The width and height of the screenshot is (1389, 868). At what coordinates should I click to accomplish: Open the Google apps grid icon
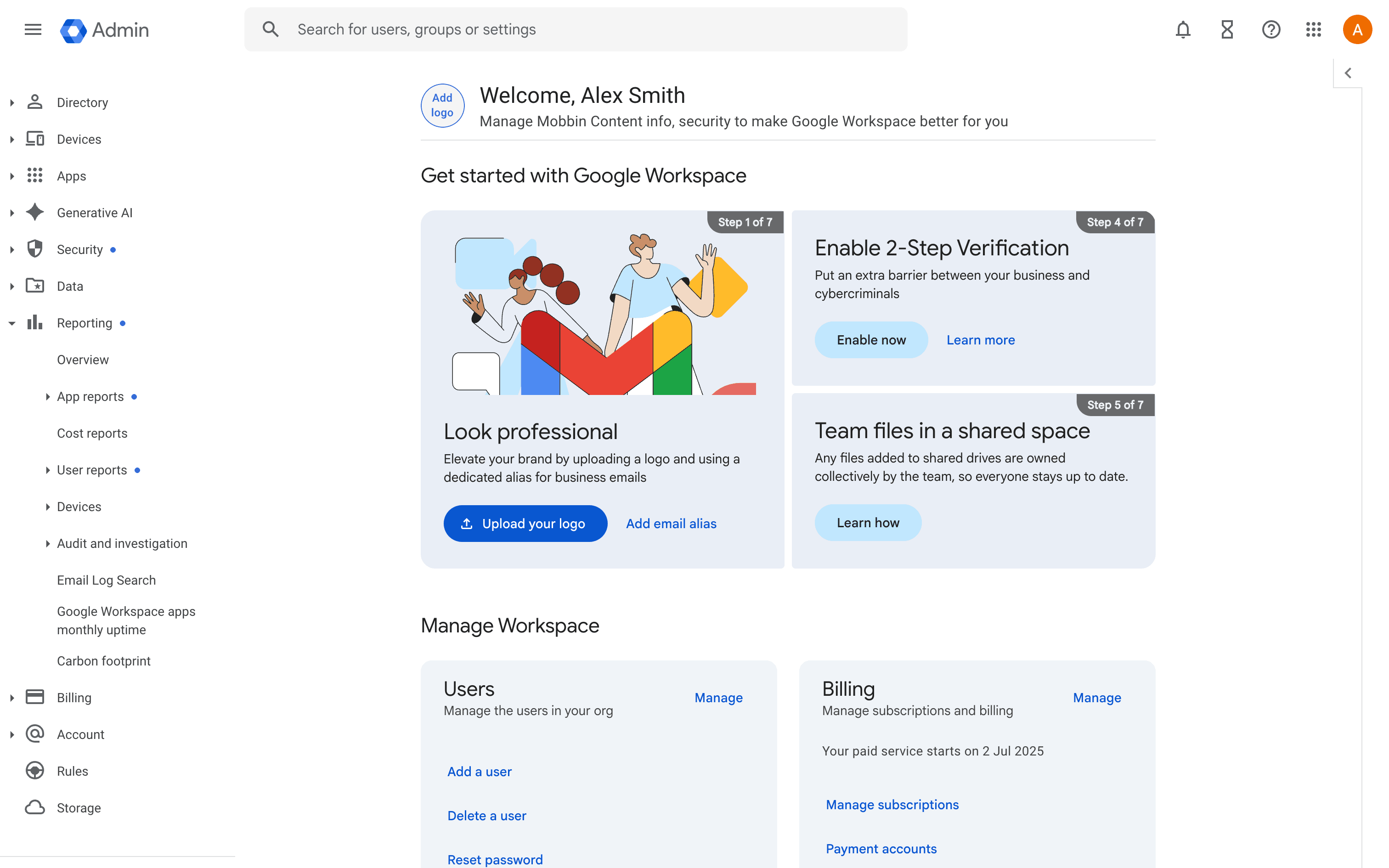click(1313, 29)
